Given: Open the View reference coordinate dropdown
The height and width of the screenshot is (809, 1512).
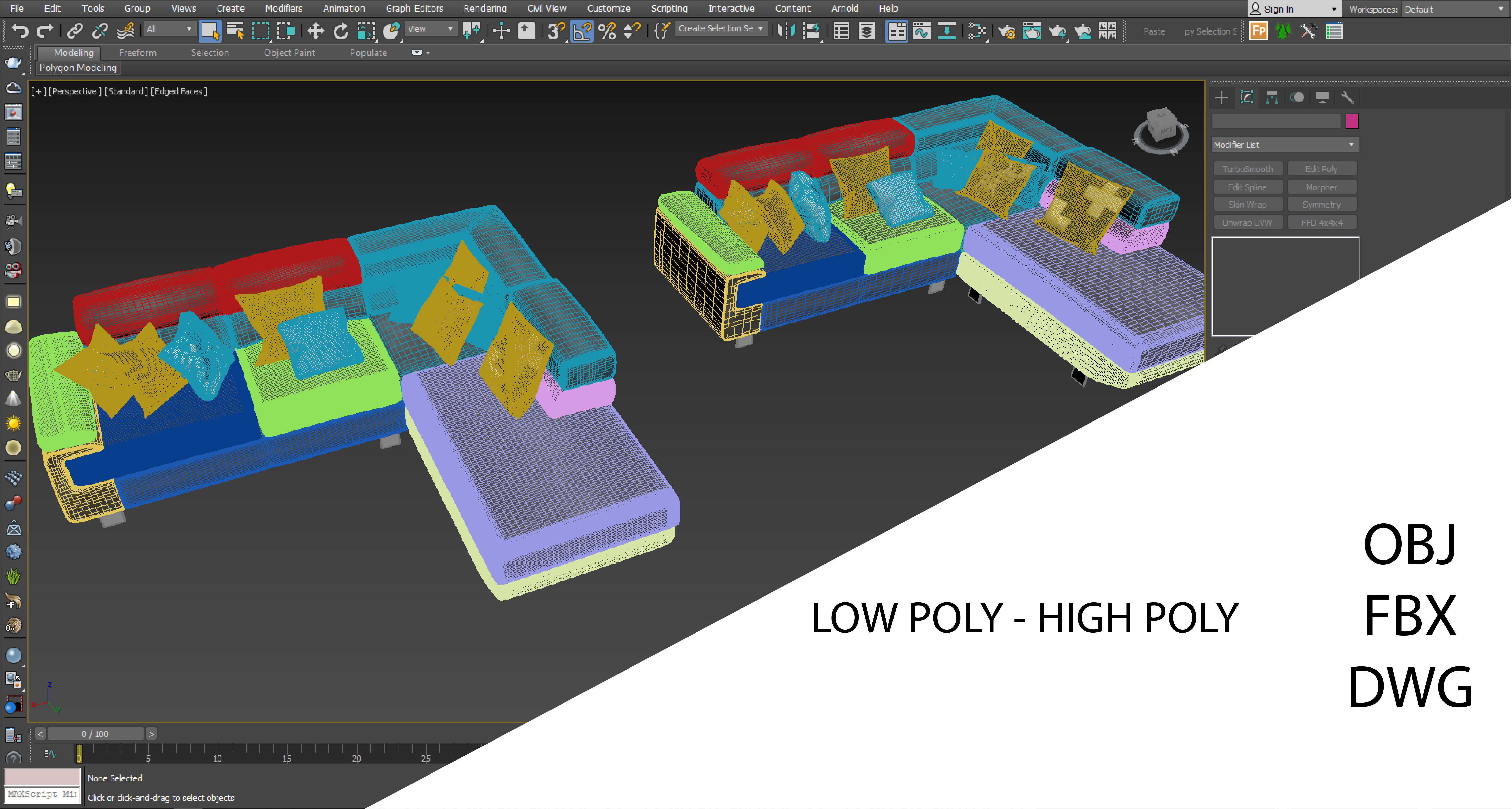Looking at the screenshot, I should pyautogui.click(x=431, y=29).
